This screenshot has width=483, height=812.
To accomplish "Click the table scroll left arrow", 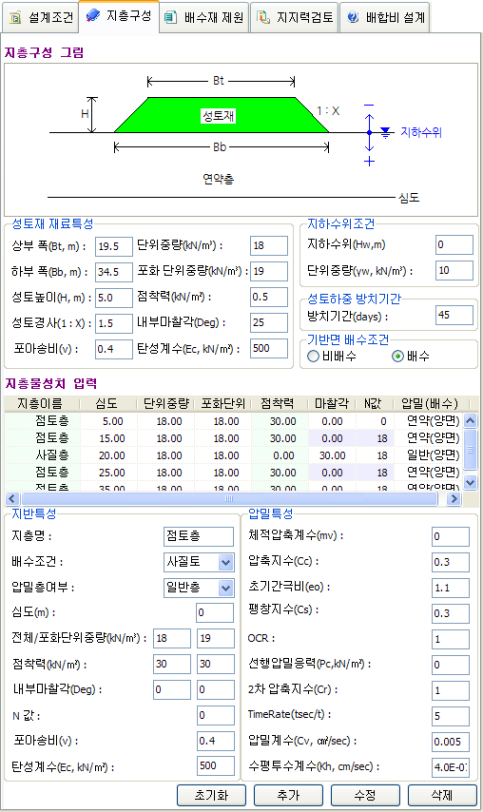I will 12,499.
